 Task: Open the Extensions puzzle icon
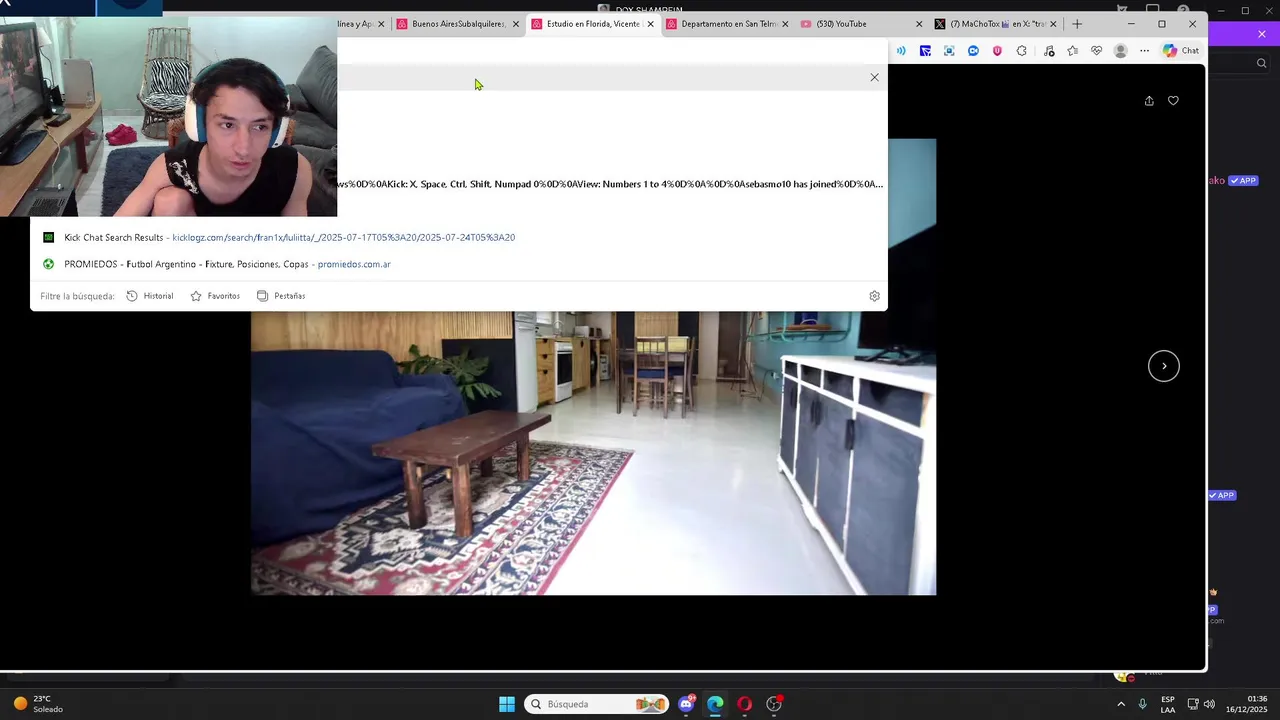[x=1021, y=51]
